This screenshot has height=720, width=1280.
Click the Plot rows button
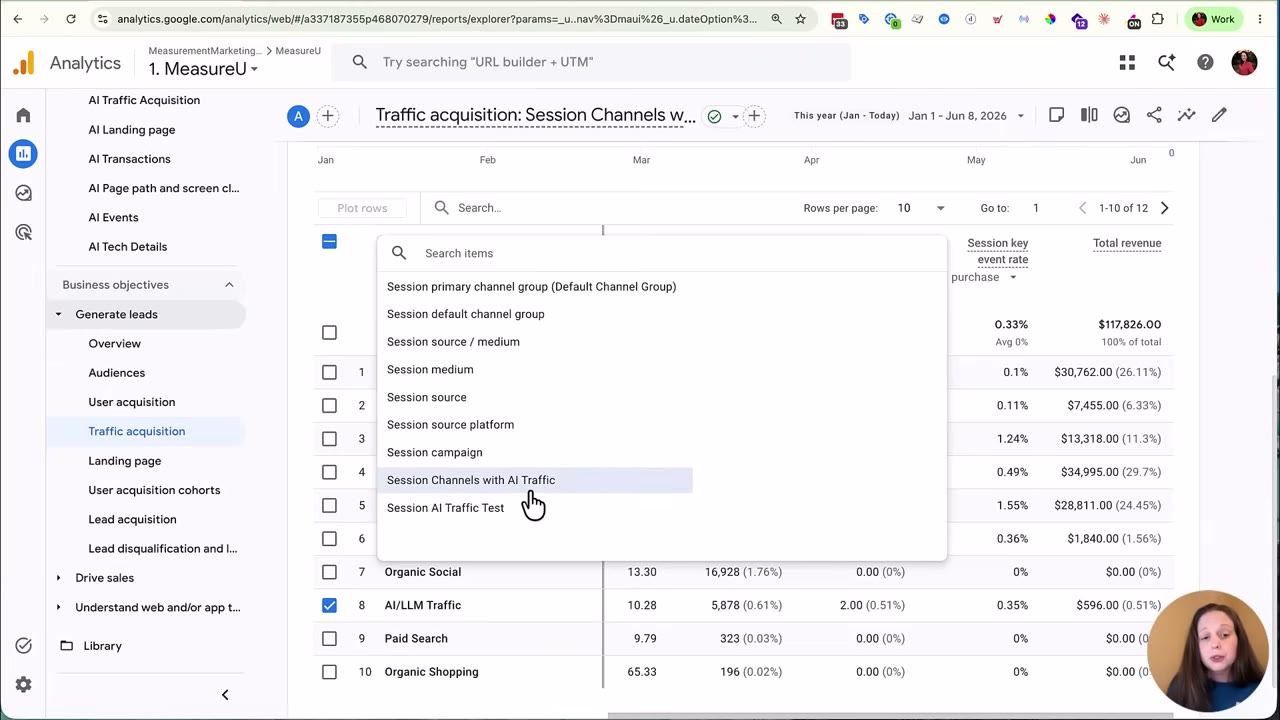click(x=362, y=208)
